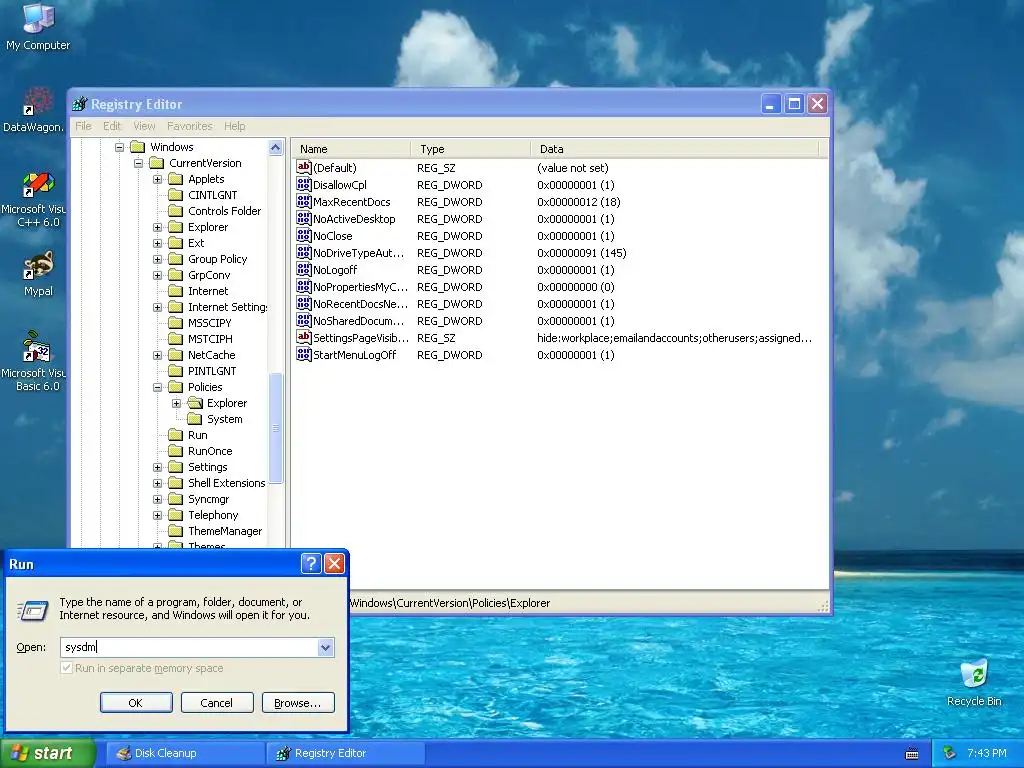Image resolution: width=1024 pixels, height=768 pixels.
Task: Select the Controls Folder key folder icon
Action: (x=175, y=211)
